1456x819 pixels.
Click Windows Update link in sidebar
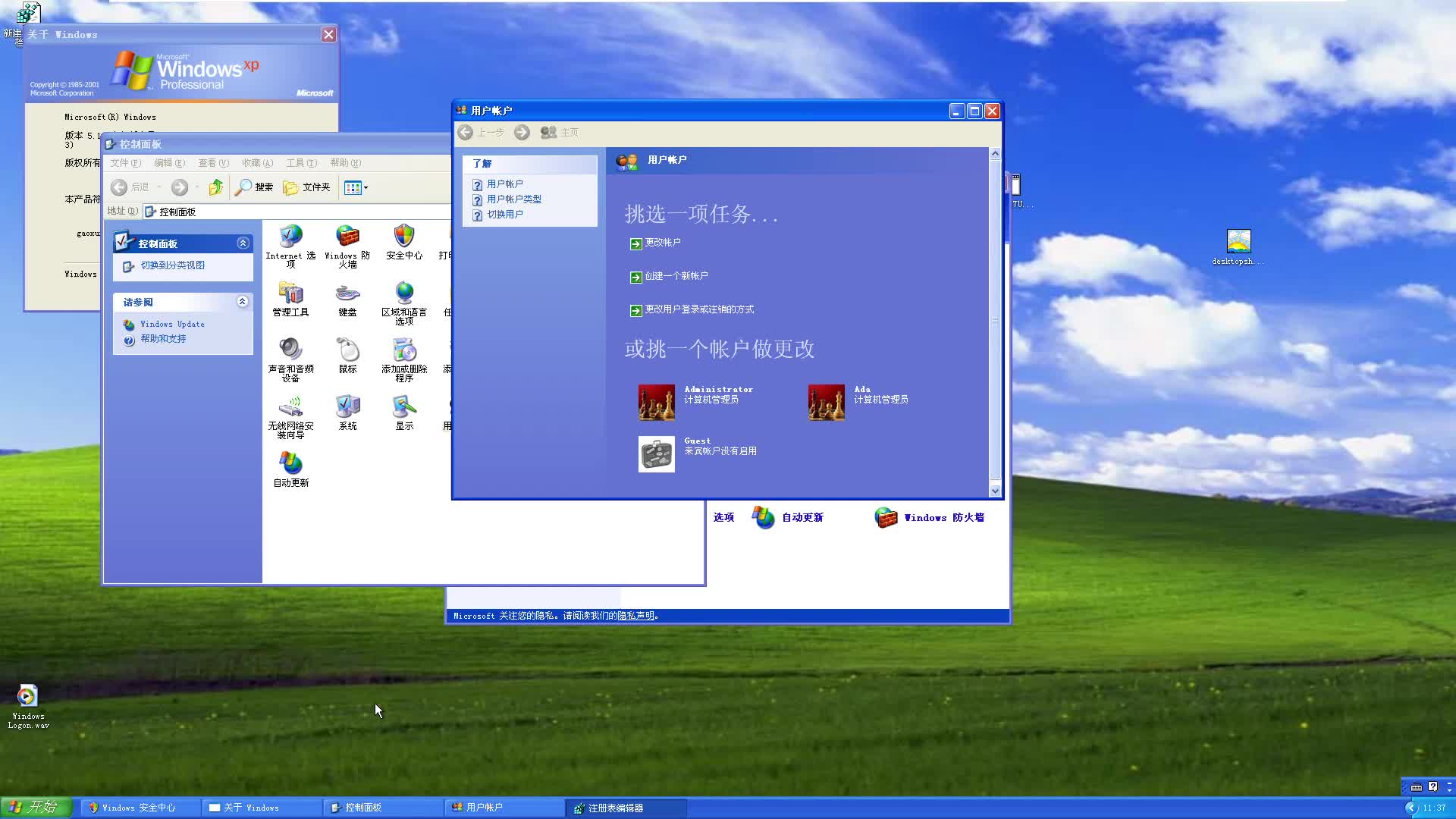(172, 324)
